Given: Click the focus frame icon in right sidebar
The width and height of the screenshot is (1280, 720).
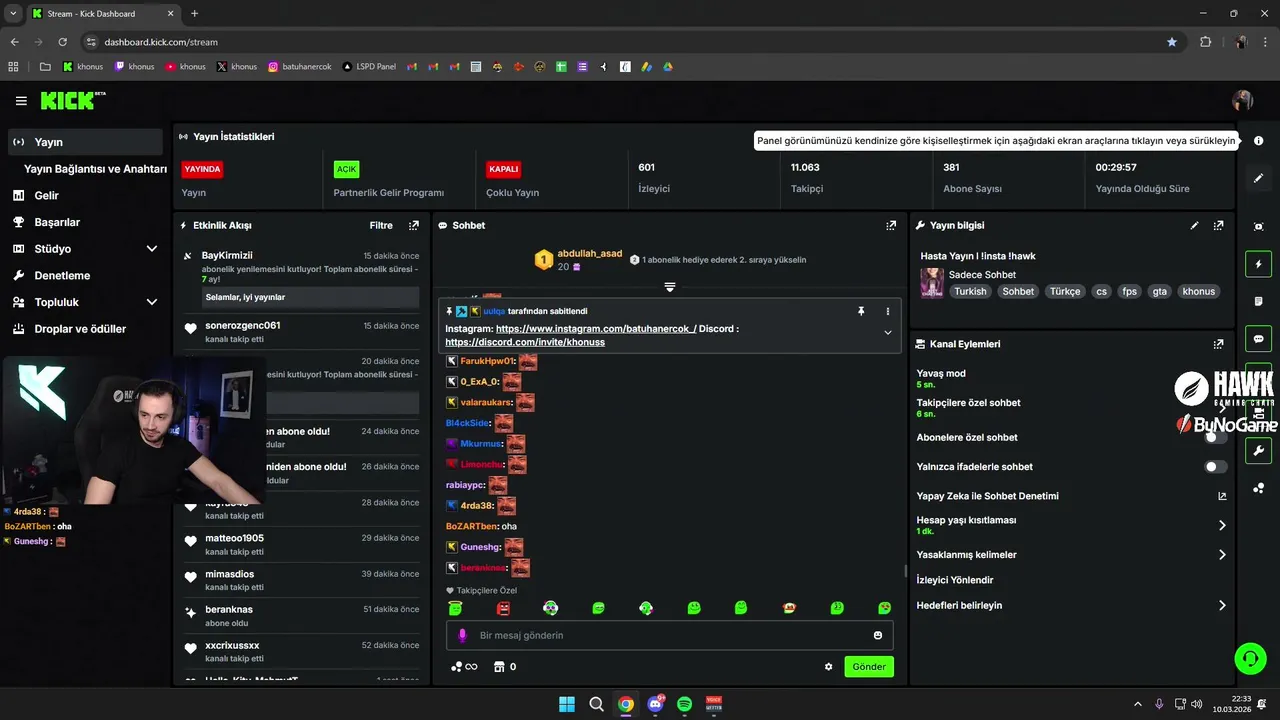Looking at the screenshot, I should (1258, 227).
